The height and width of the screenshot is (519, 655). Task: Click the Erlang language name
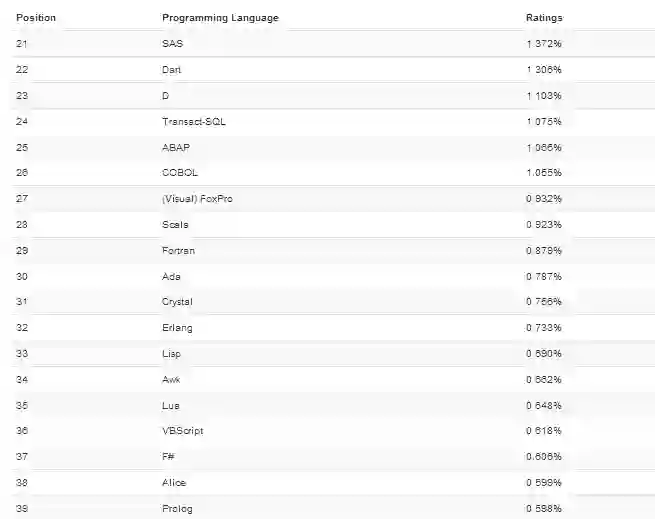click(177, 328)
